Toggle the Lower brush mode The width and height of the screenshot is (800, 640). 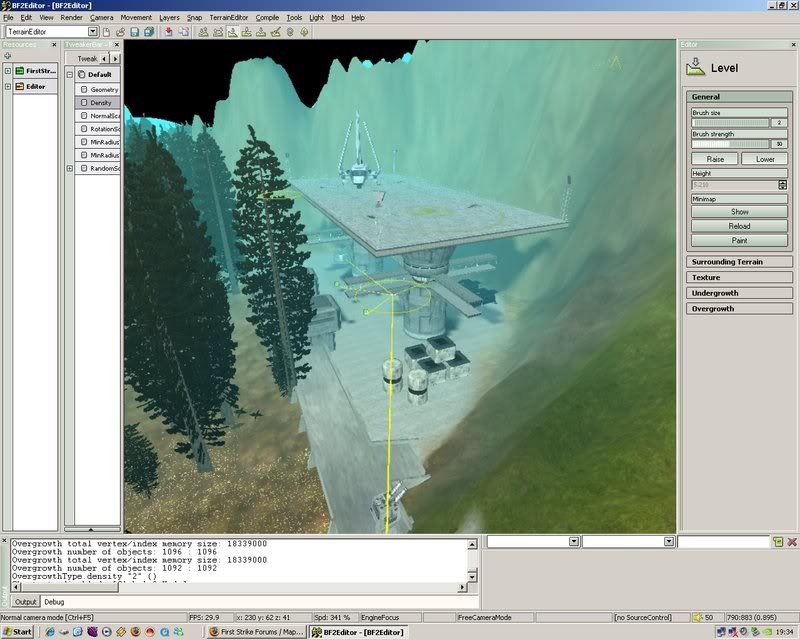[x=765, y=159]
